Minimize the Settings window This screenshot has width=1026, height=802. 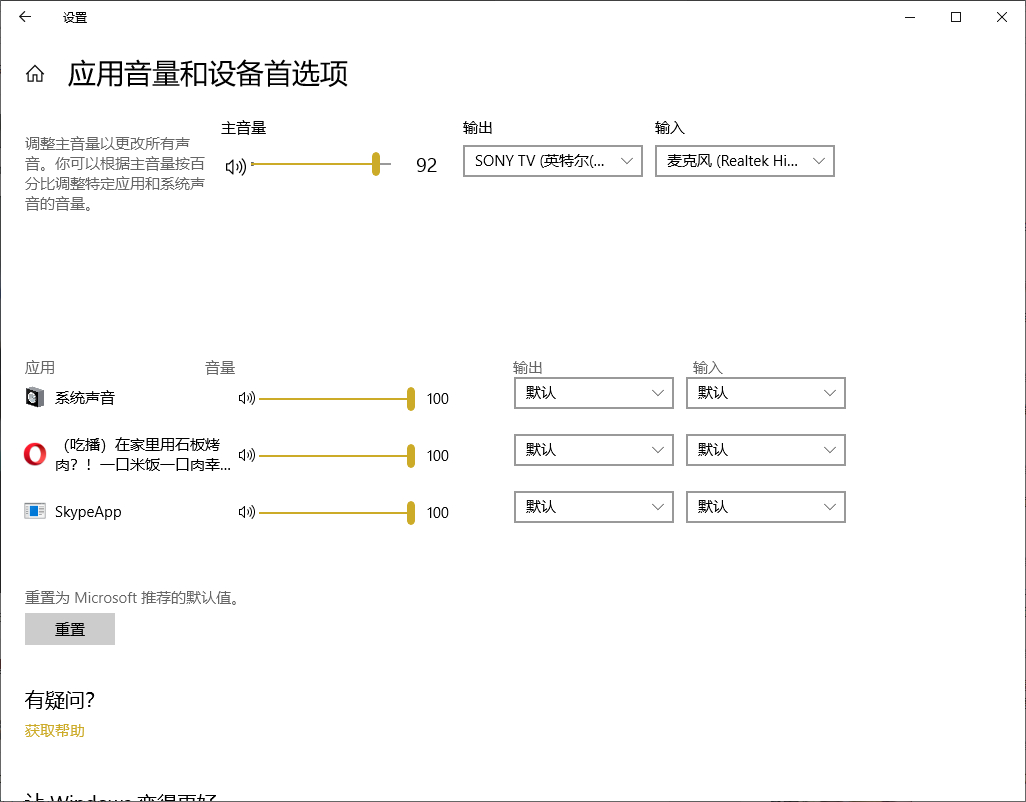(910, 17)
